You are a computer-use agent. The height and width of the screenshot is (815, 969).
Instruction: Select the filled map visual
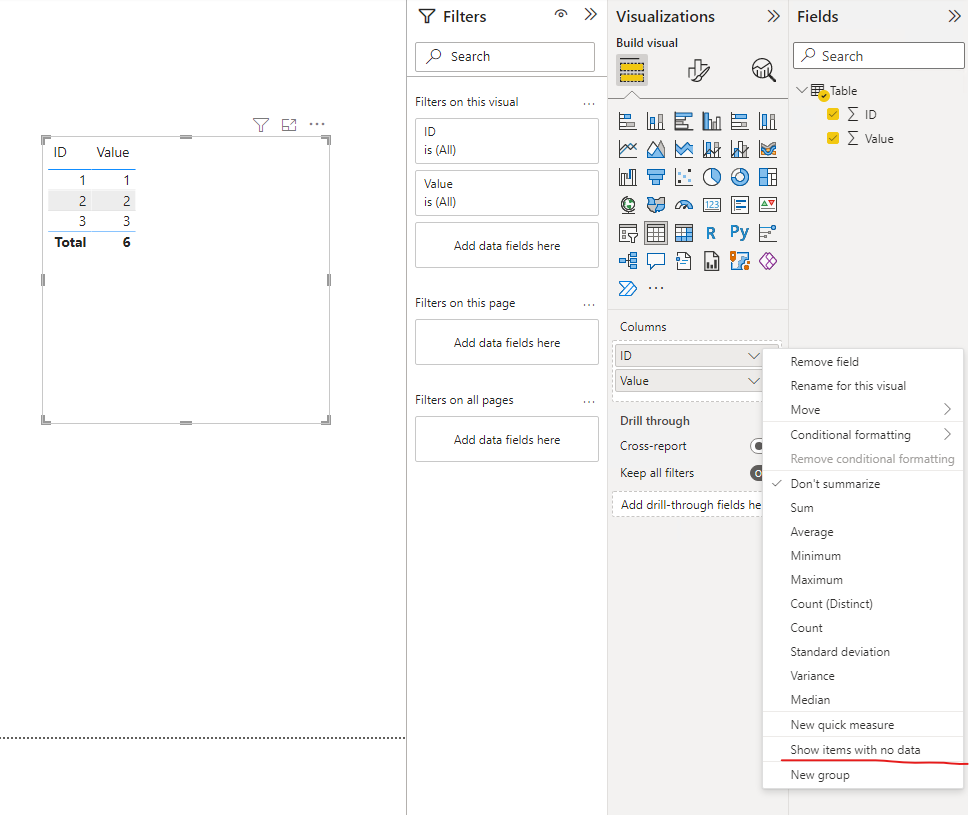tap(656, 205)
